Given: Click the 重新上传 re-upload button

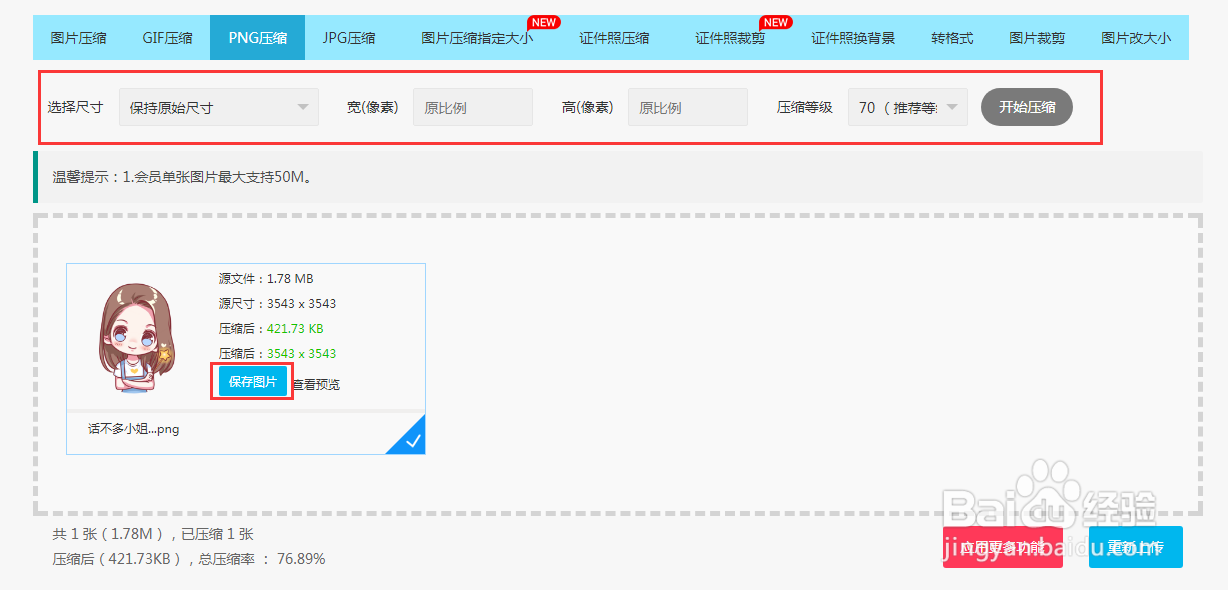Looking at the screenshot, I should (1135, 546).
